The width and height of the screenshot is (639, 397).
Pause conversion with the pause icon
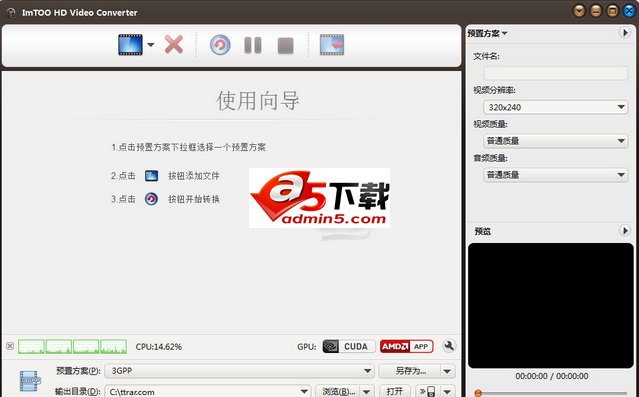point(253,45)
